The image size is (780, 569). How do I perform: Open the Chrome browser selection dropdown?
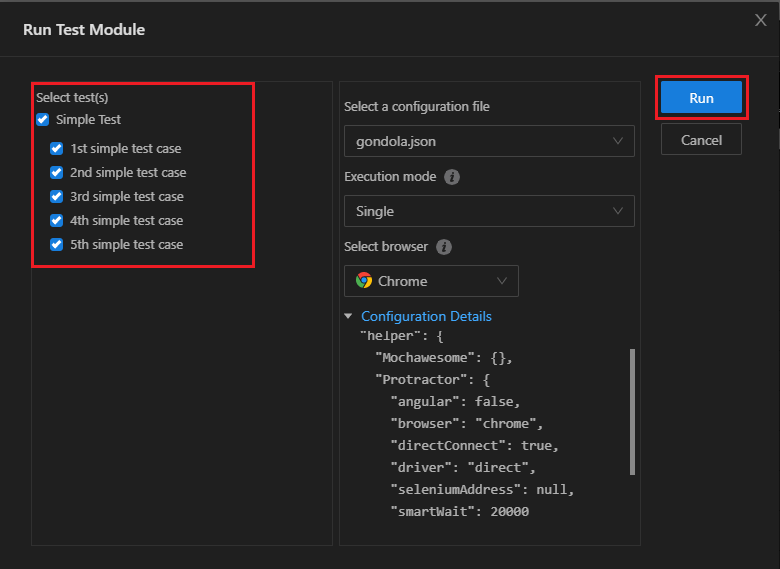[431, 281]
